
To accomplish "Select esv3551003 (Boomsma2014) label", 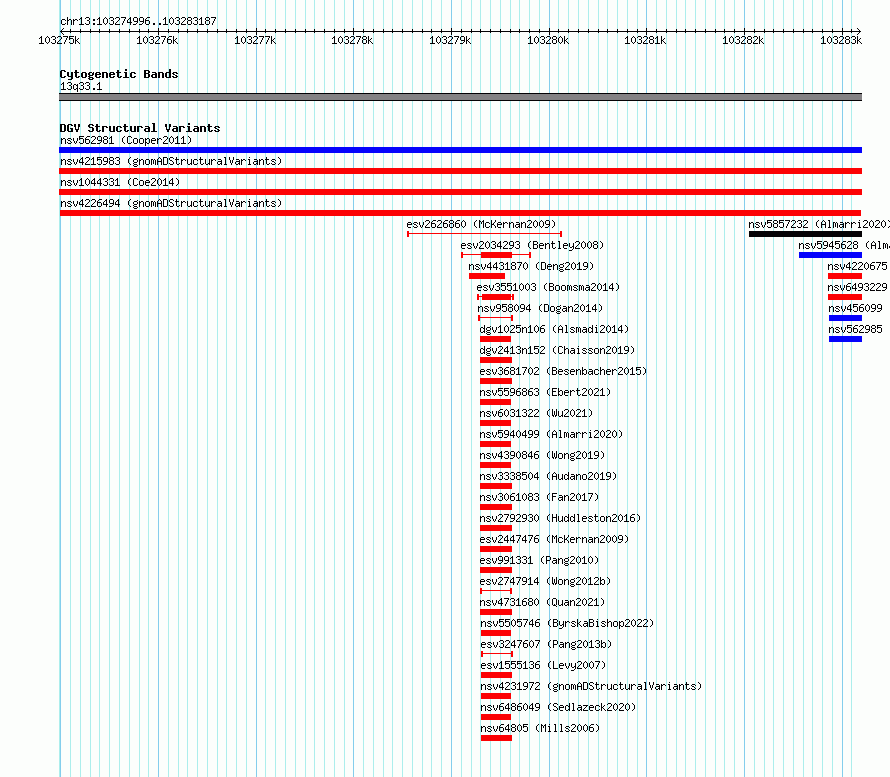I will tap(548, 287).
